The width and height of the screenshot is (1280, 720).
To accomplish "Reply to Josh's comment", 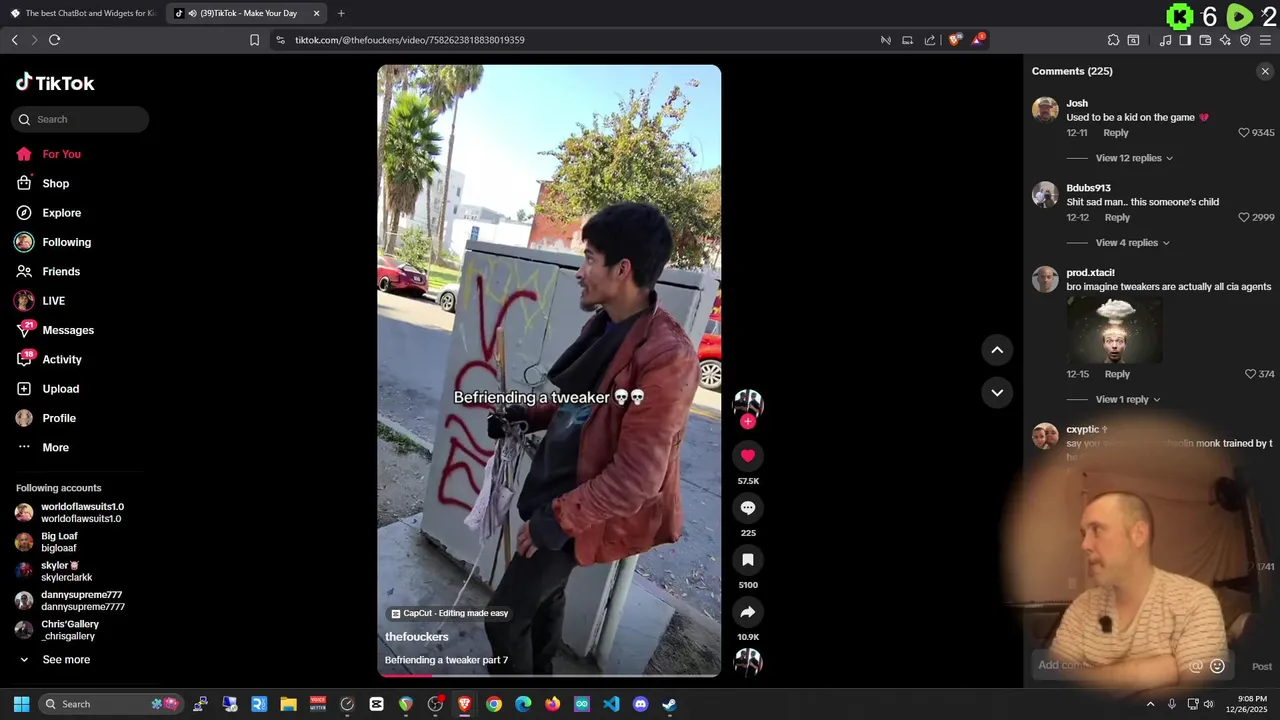I will click(x=1116, y=133).
